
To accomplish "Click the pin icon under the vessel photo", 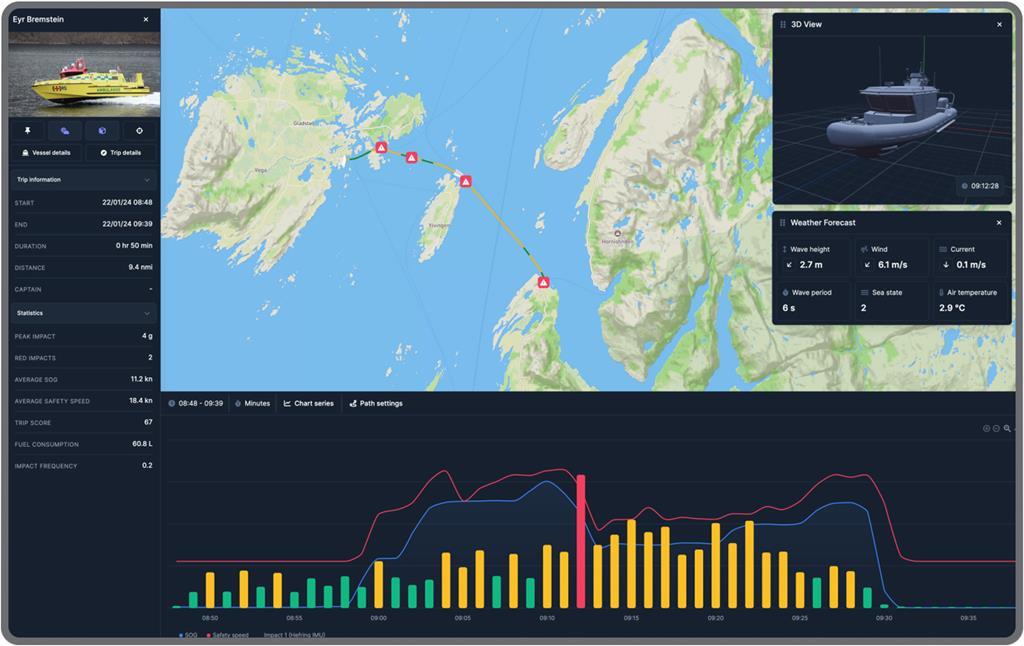I will [28, 131].
